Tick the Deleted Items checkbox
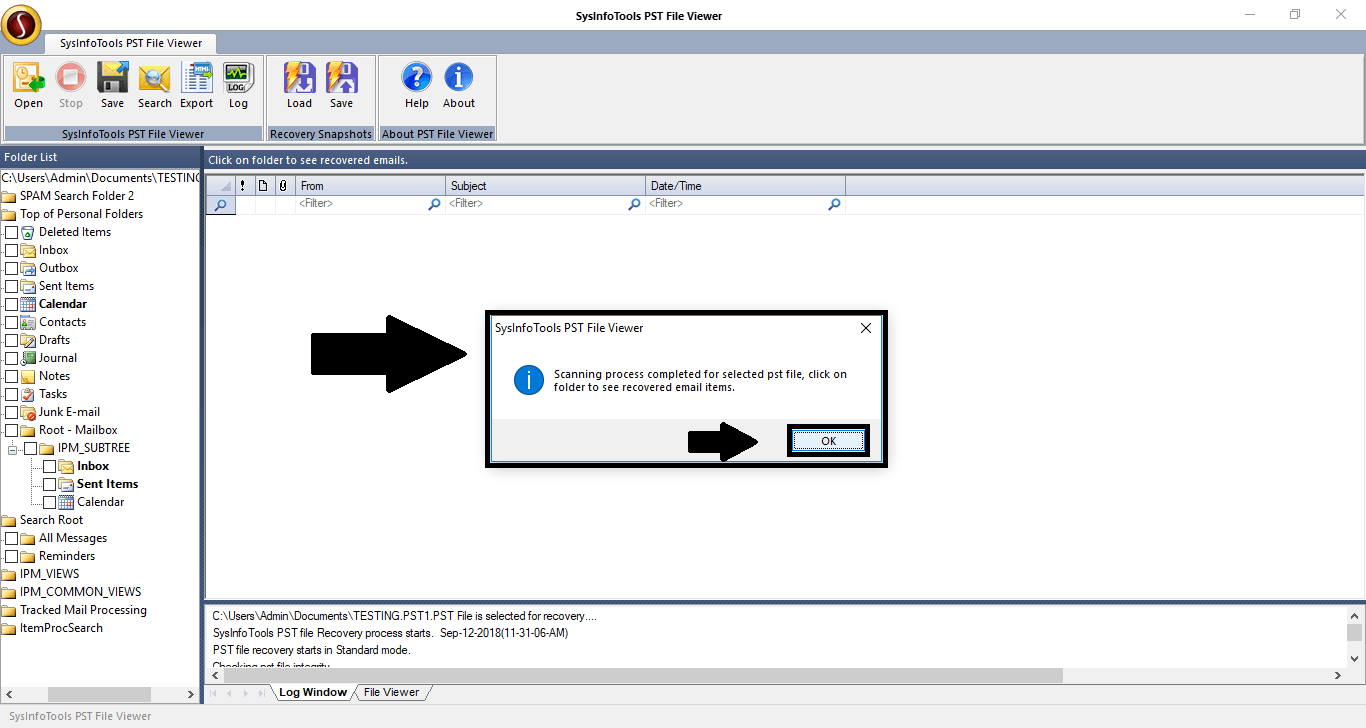 click(12, 233)
